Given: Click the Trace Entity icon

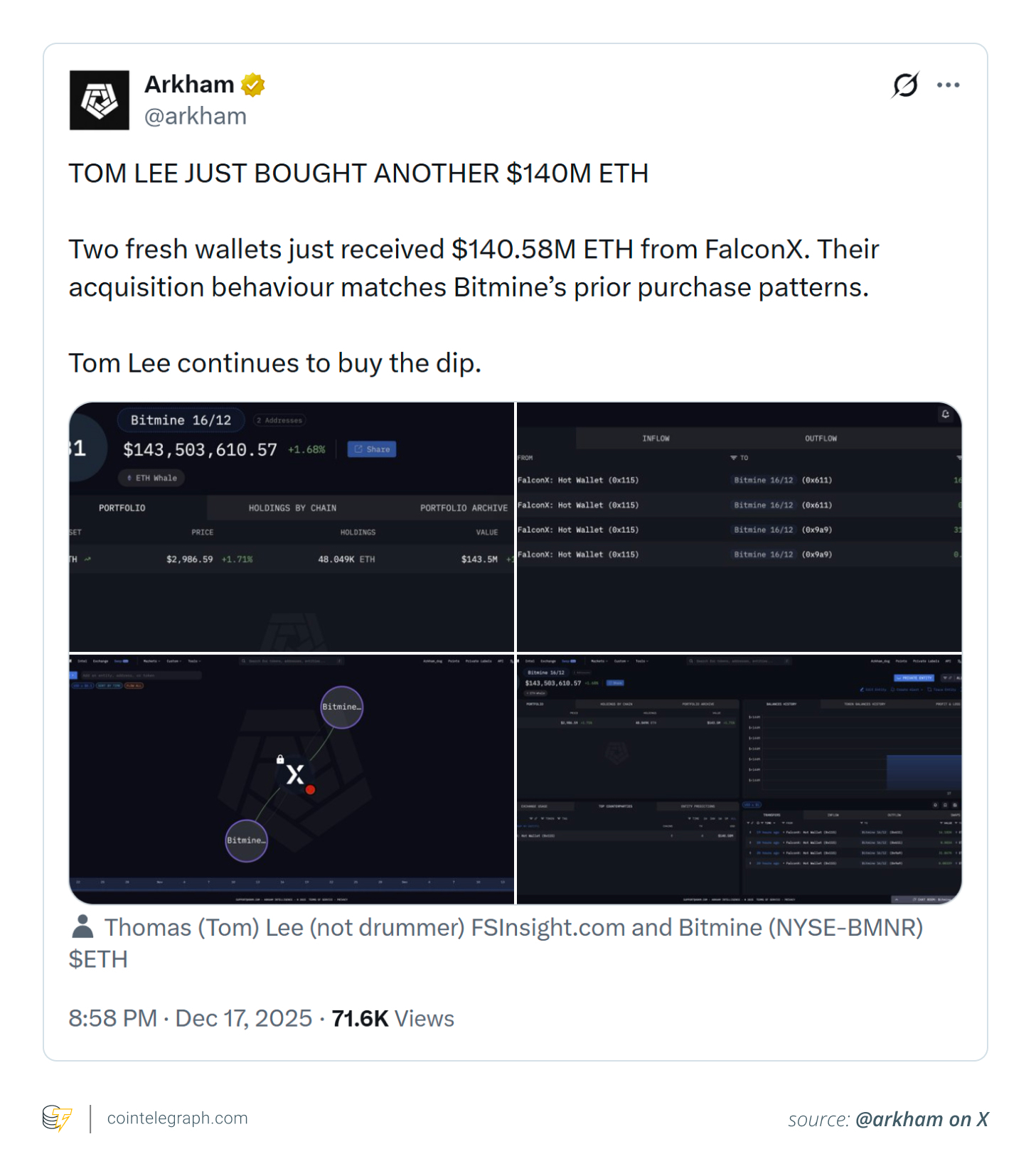Looking at the screenshot, I should pyautogui.click(x=930, y=689).
